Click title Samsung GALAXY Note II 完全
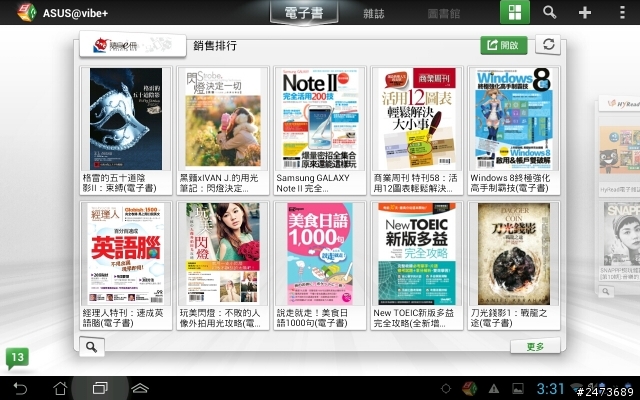 (x=313, y=183)
